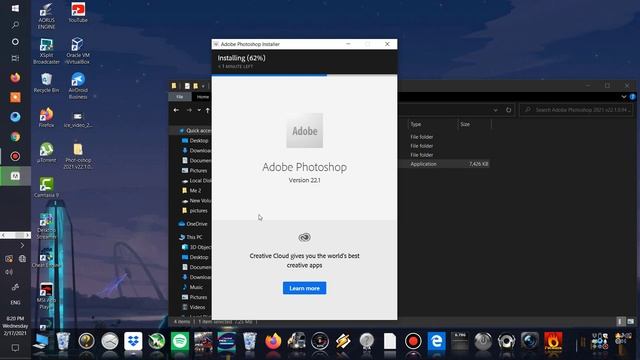Click the search magnifier on the taskbar
This screenshot has height=360, width=640.
pyautogui.click(x=15, y=25)
